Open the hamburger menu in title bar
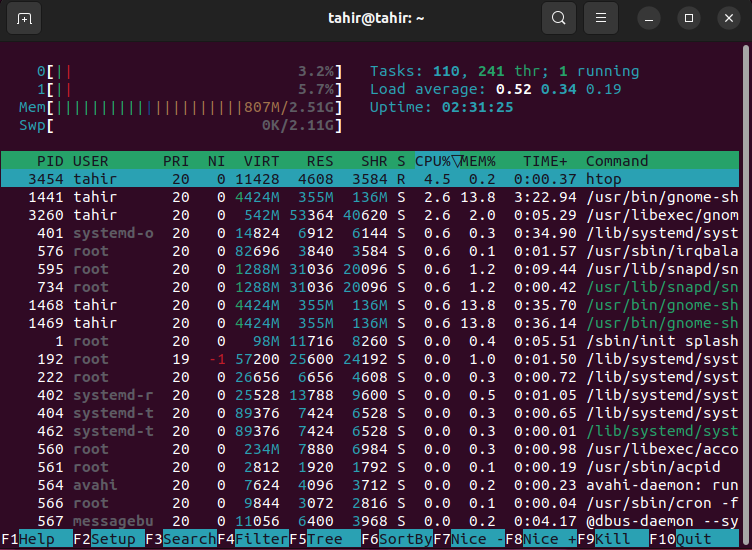The width and height of the screenshot is (752, 550). click(x=601, y=18)
